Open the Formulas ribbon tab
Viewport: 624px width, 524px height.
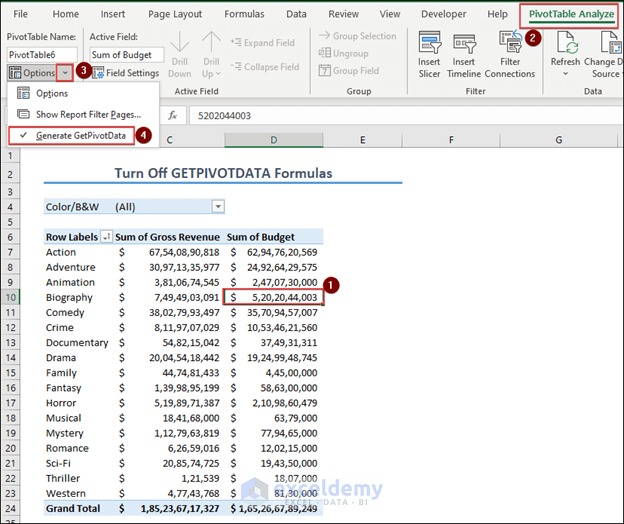tap(244, 14)
